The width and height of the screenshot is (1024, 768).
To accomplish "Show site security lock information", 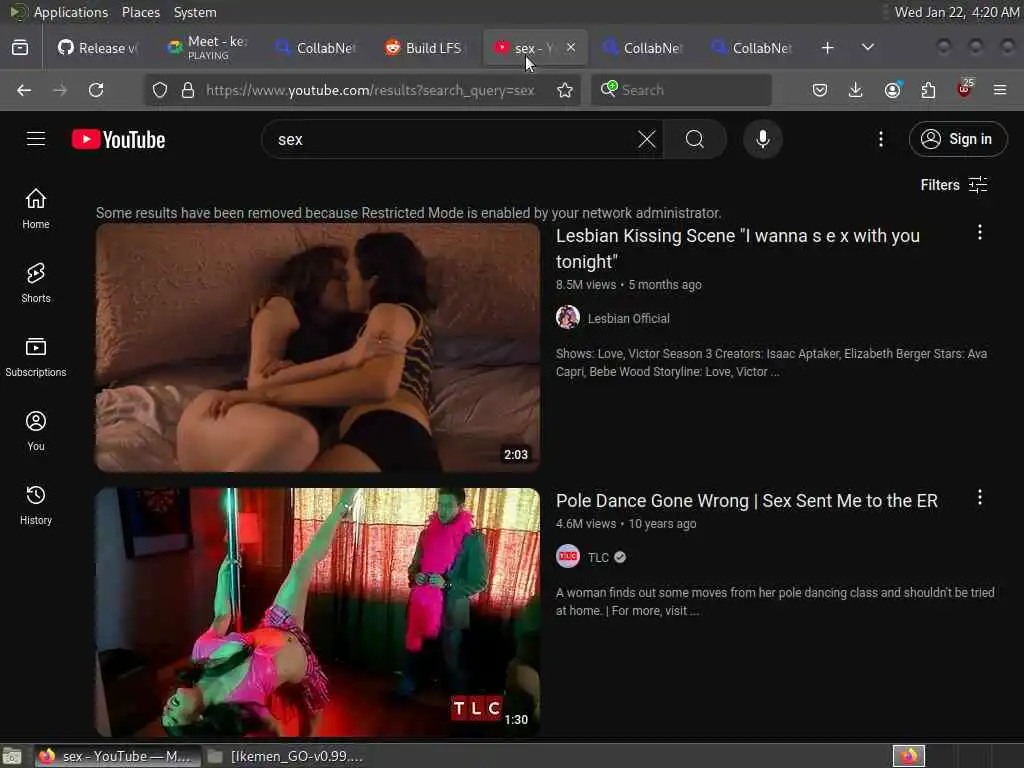I will (x=188, y=90).
